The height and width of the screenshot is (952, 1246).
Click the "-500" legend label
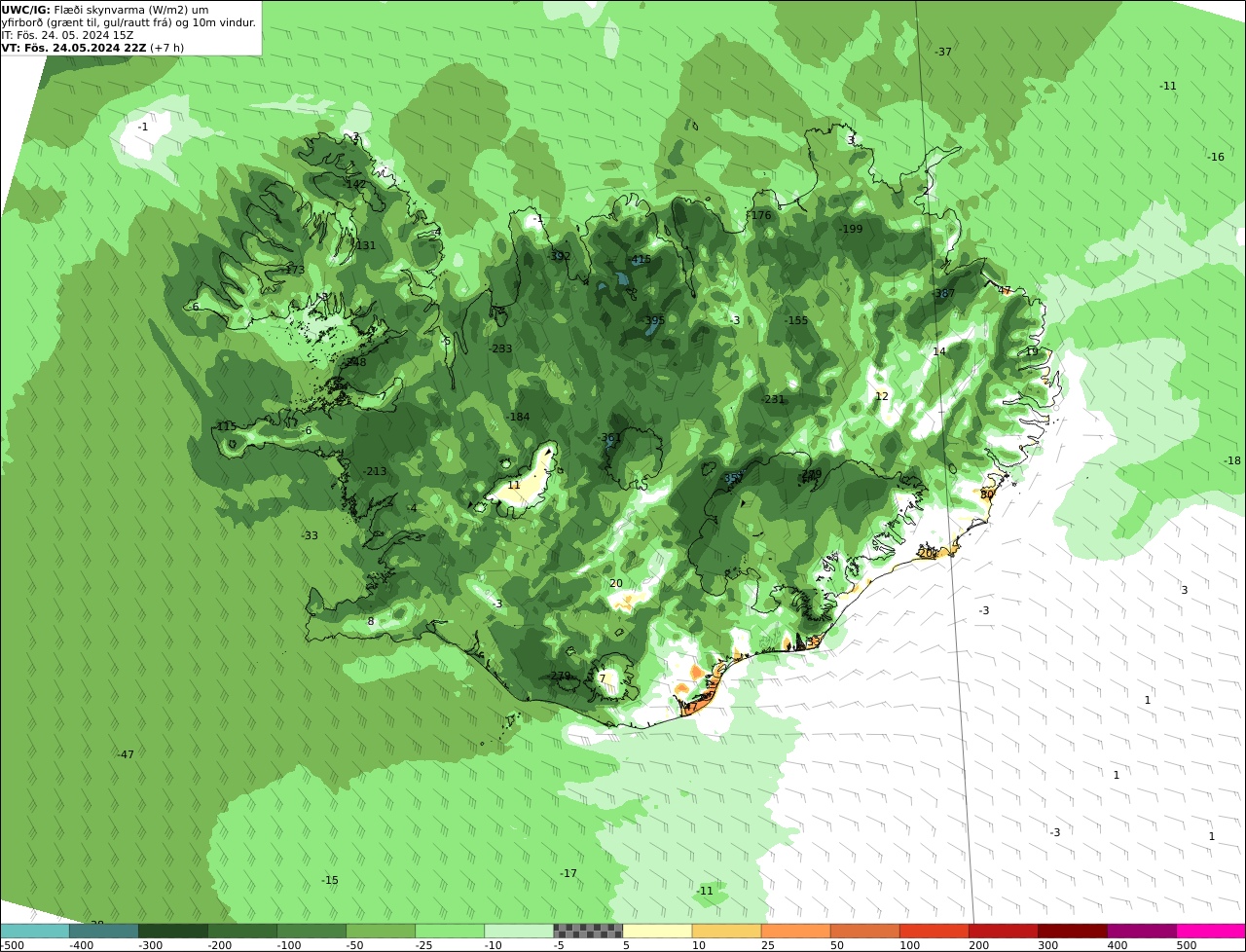[13, 945]
